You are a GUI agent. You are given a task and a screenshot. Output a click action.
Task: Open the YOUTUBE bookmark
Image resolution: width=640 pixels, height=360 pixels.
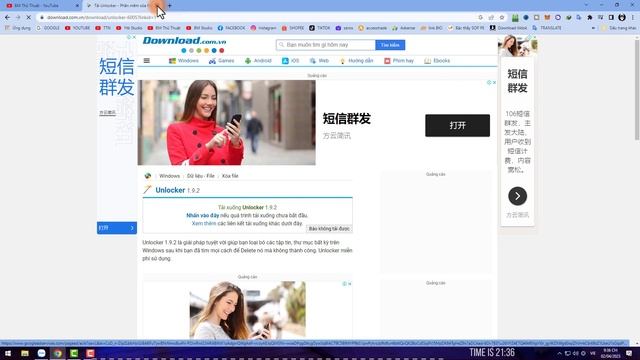78,28
